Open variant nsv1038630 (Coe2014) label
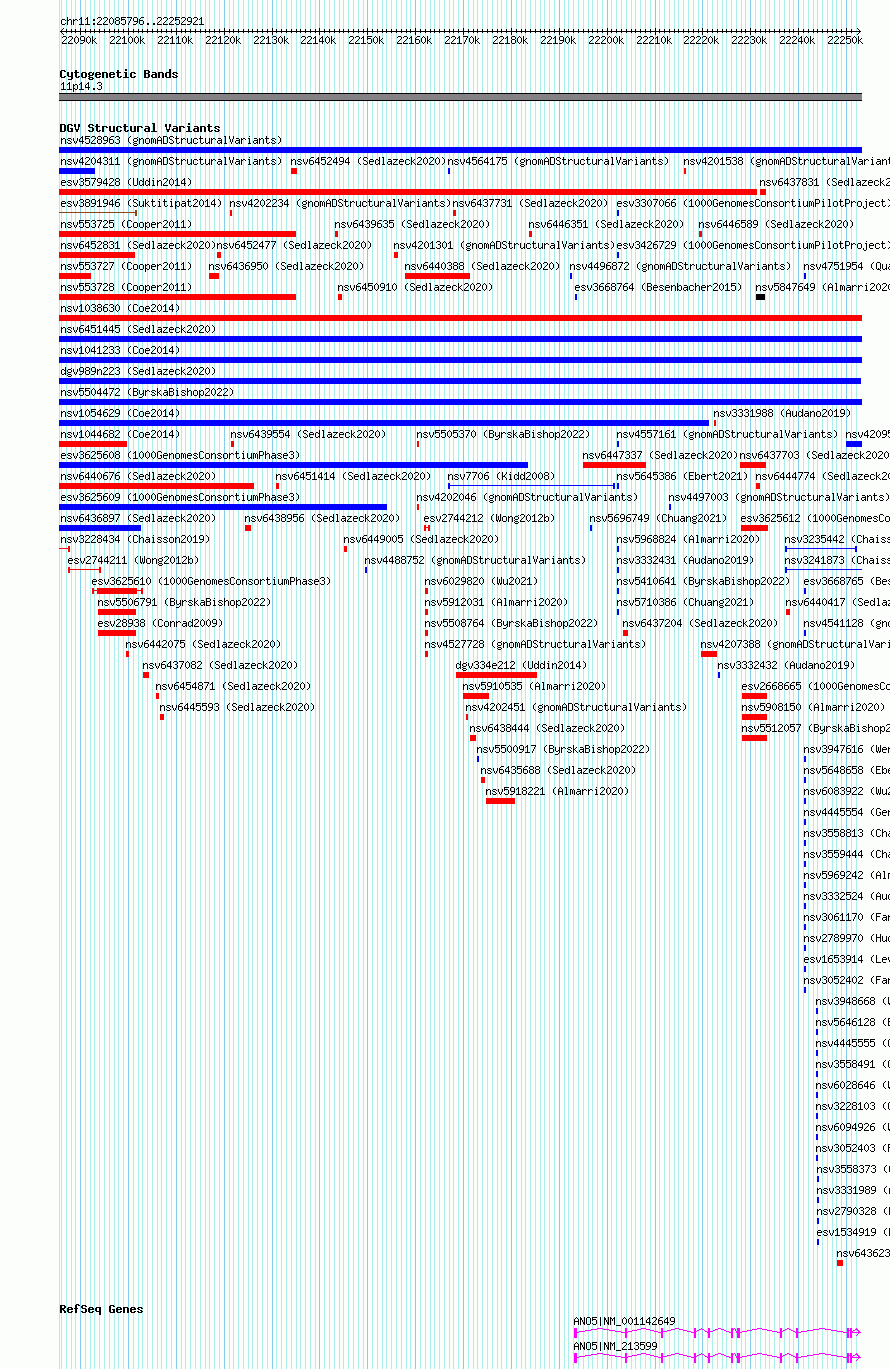 pos(120,308)
